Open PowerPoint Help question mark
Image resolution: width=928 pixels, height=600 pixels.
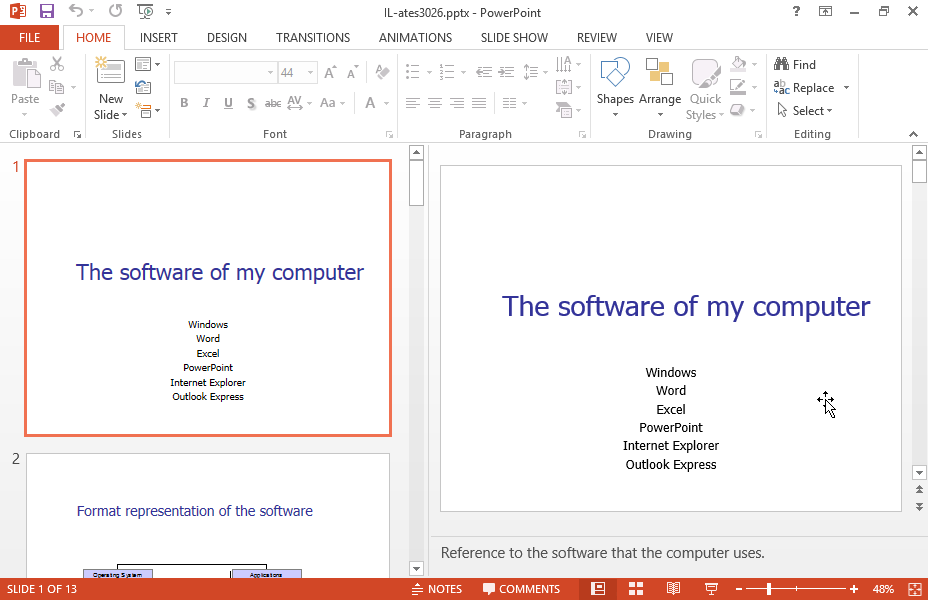pos(796,11)
